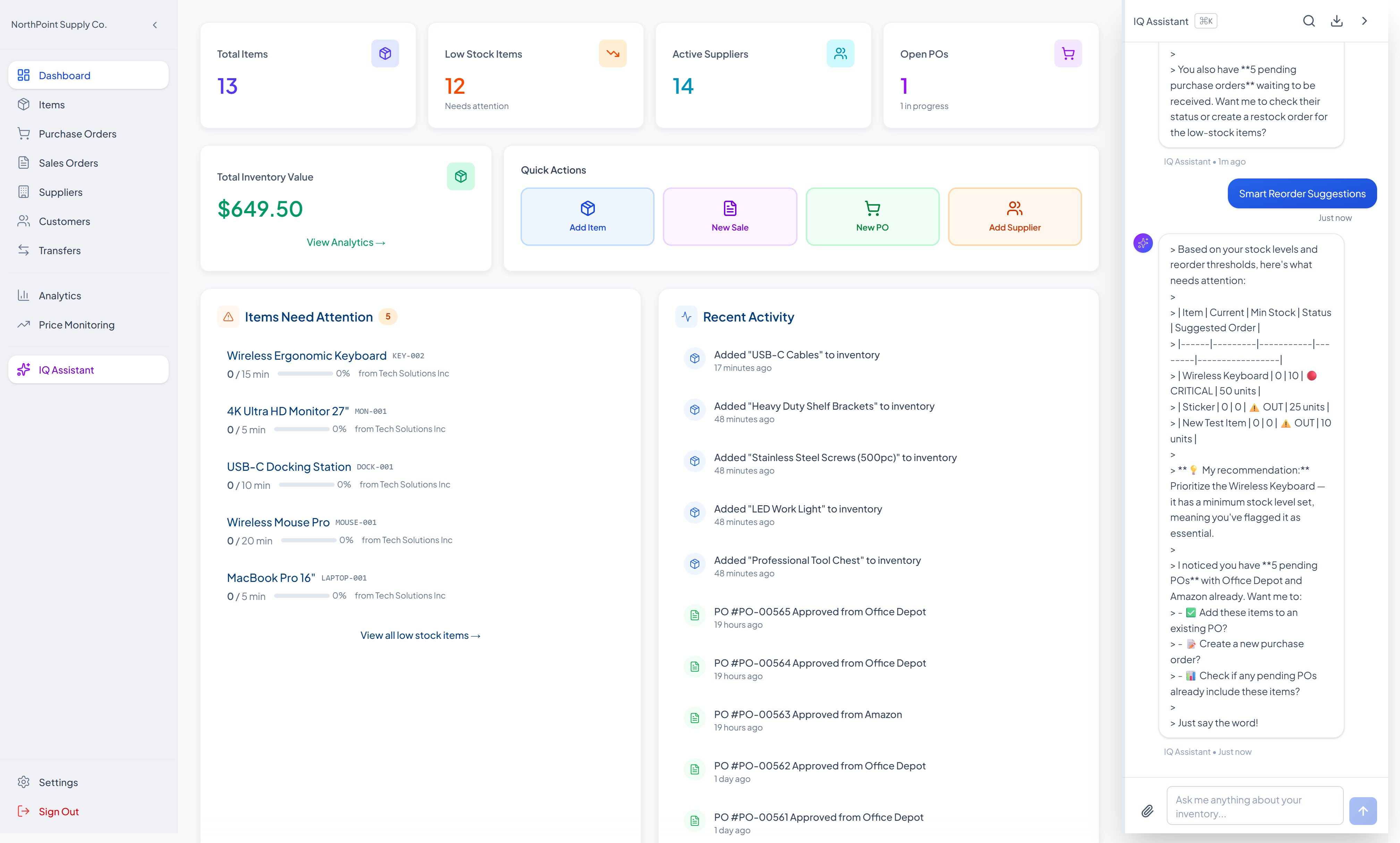Click the Total Inventory Value box icon
The width and height of the screenshot is (1400, 843).
coord(460,176)
